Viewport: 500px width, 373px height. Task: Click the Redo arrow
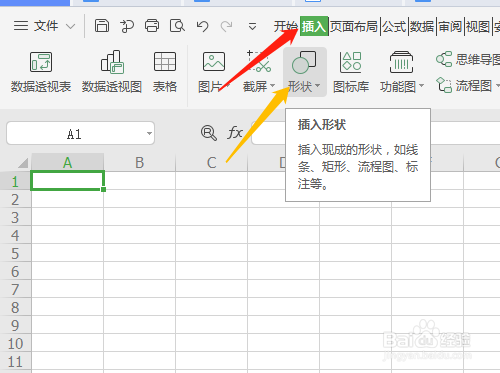point(227,26)
